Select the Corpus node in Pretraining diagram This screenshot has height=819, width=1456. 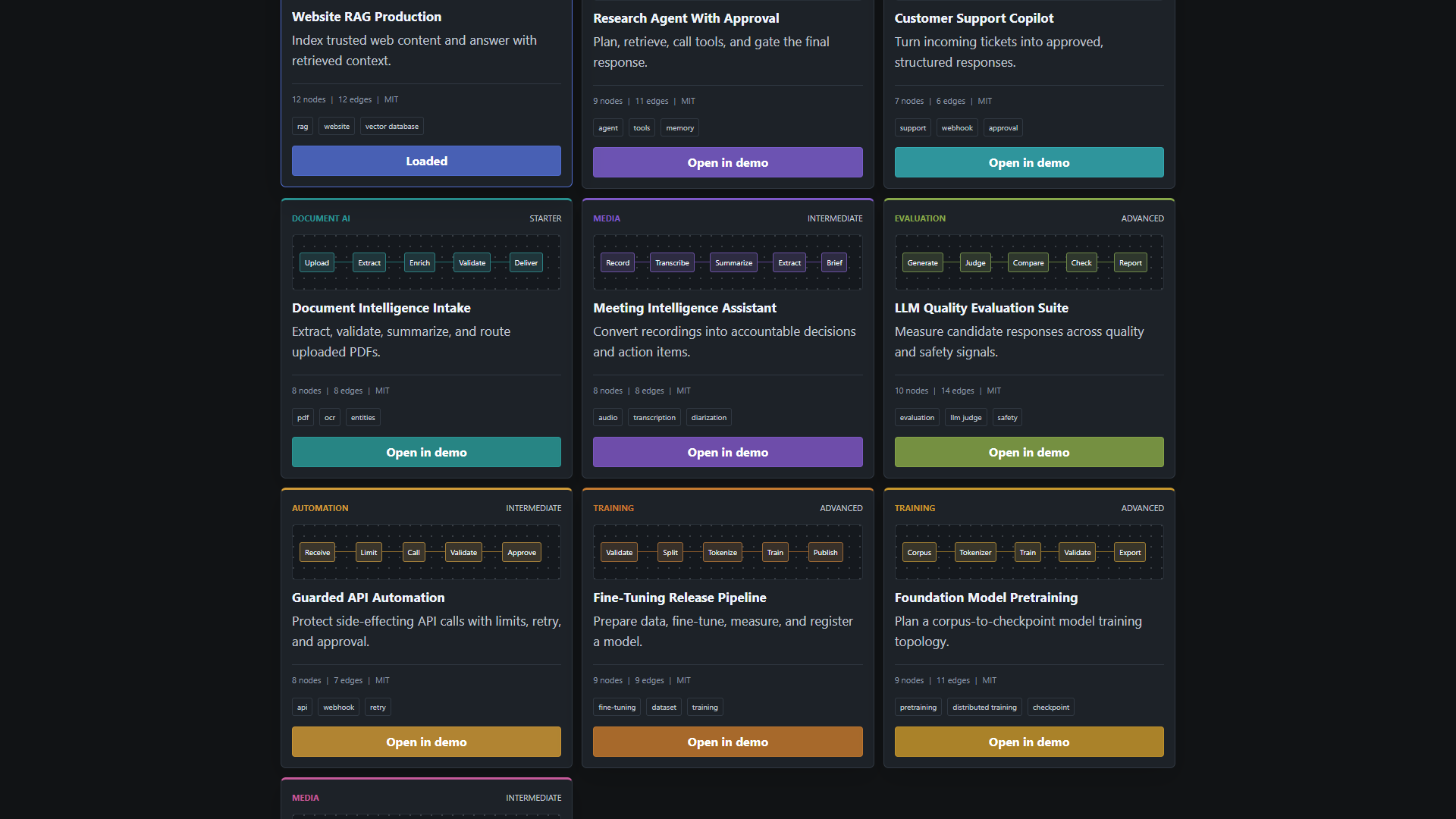pyautogui.click(x=919, y=552)
